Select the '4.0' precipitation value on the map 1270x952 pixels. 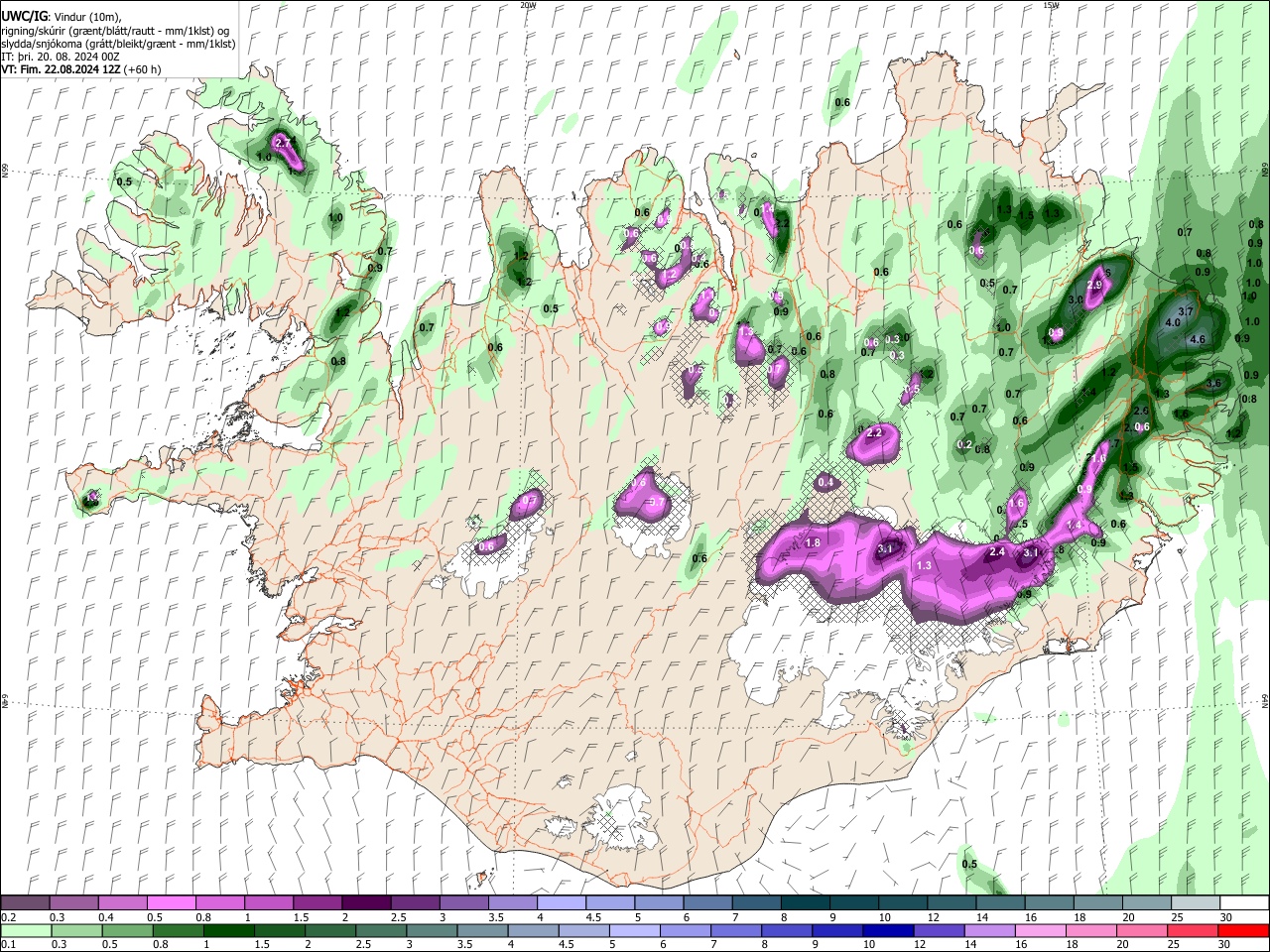click(1172, 322)
